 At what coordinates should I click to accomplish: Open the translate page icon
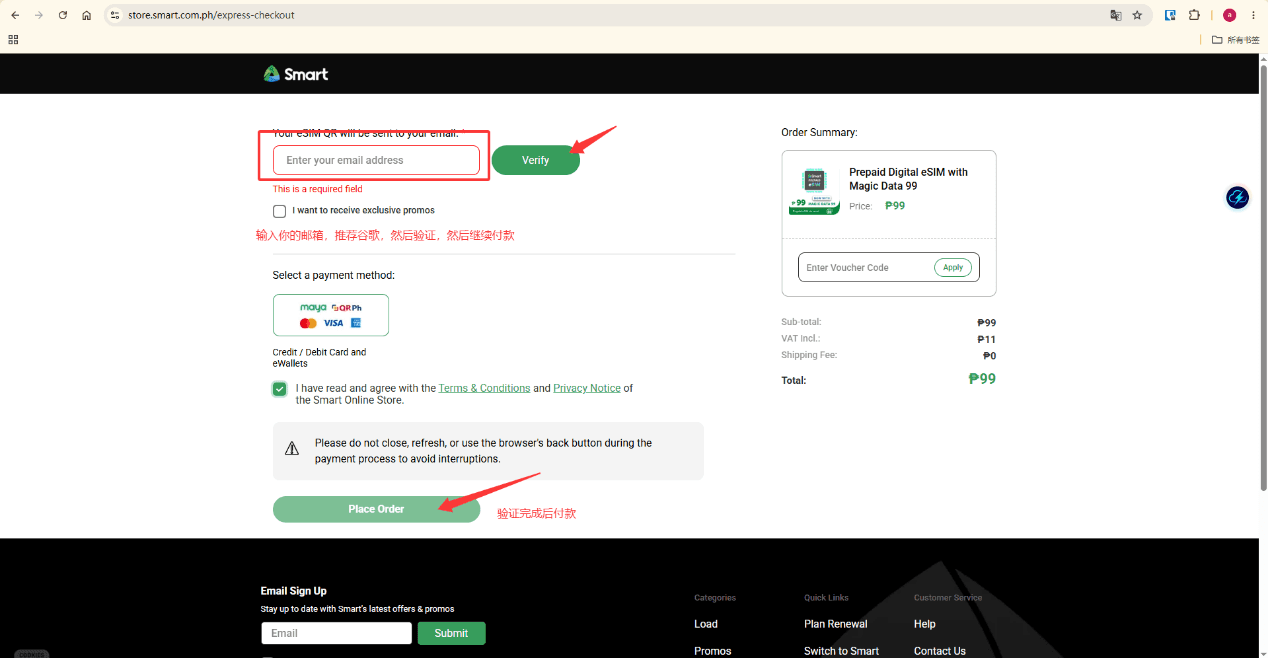click(x=1116, y=15)
